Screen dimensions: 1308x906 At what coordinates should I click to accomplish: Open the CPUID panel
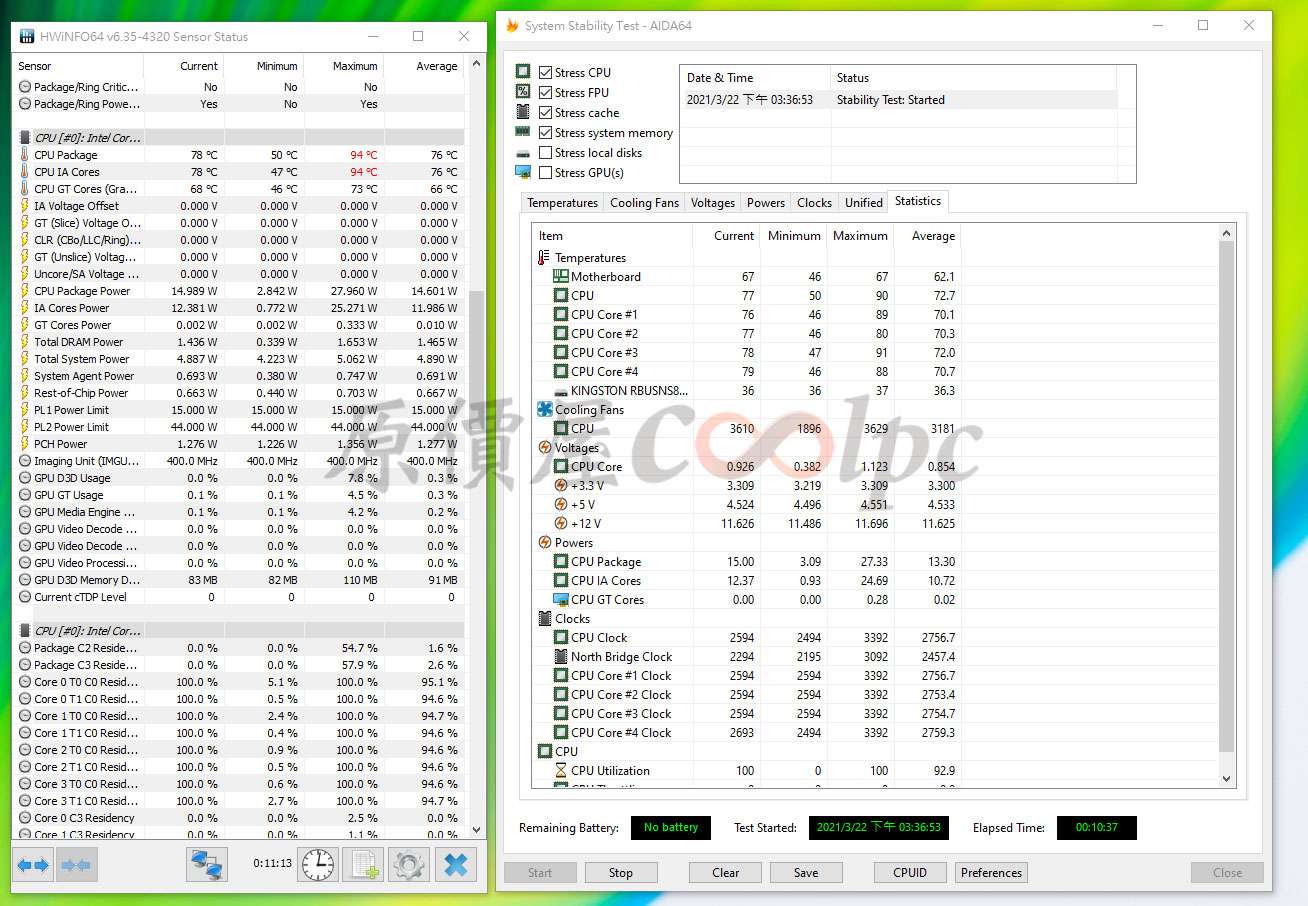[x=910, y=873]
